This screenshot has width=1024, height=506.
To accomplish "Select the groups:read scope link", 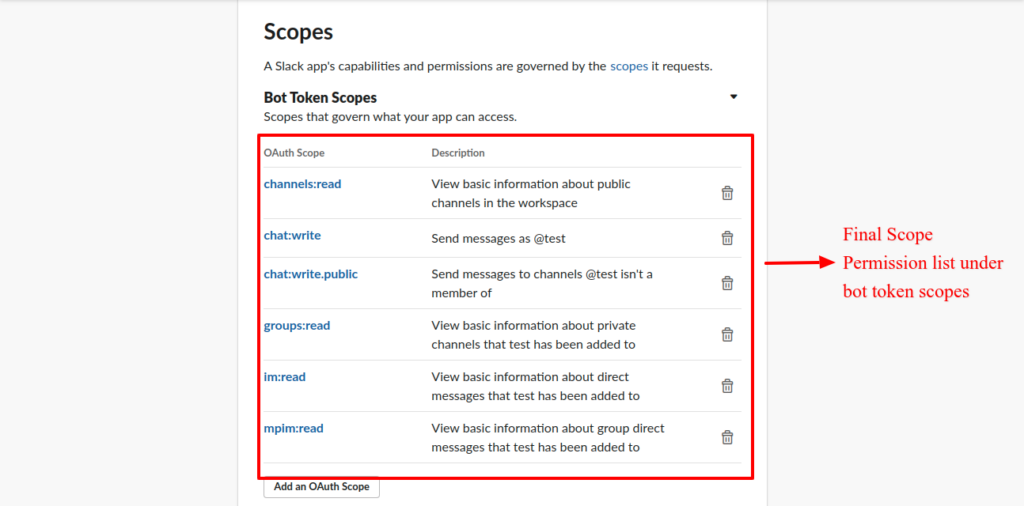I will point(296,325).
